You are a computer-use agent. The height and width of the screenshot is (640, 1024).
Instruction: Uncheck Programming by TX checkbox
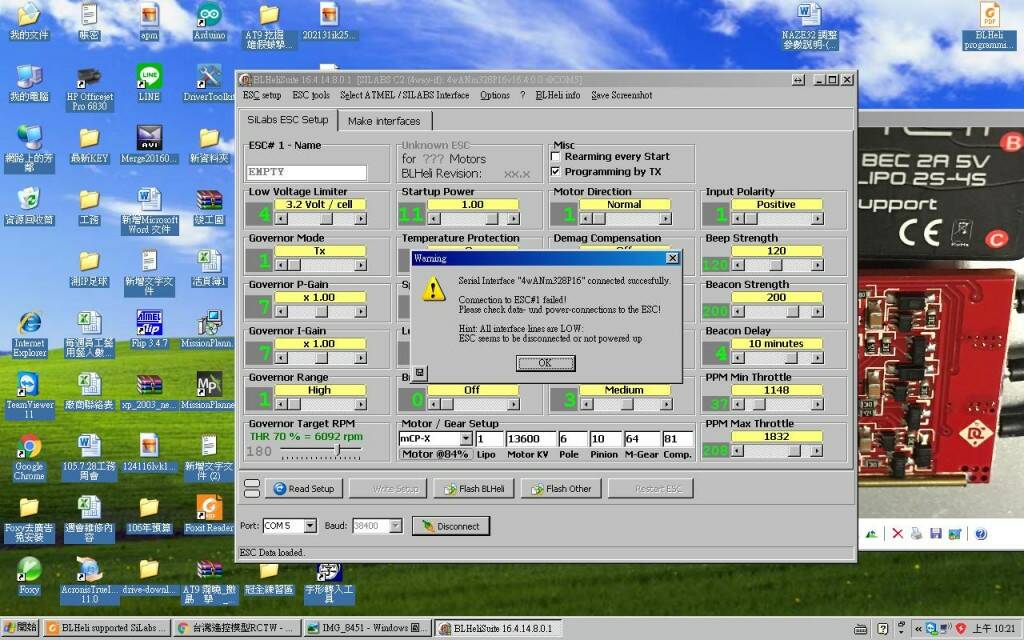[x=556, y=172]
